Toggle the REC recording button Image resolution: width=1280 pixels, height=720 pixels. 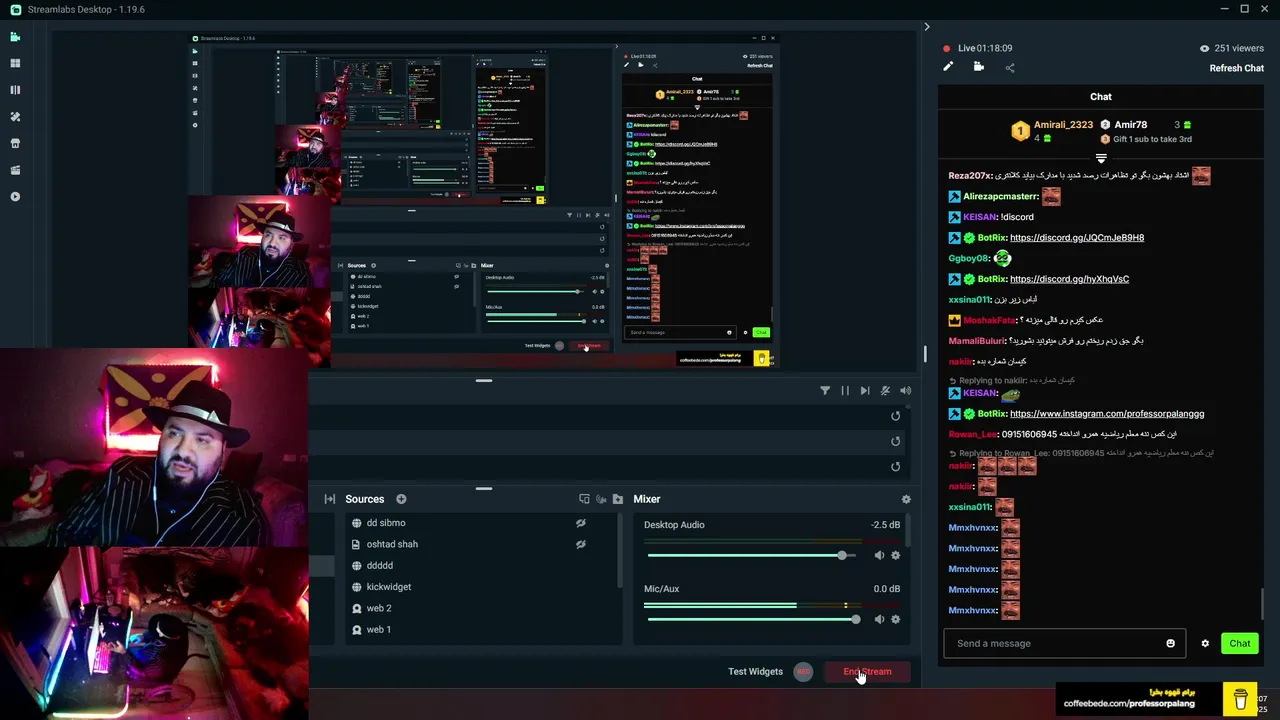click(x=803, y=672)
